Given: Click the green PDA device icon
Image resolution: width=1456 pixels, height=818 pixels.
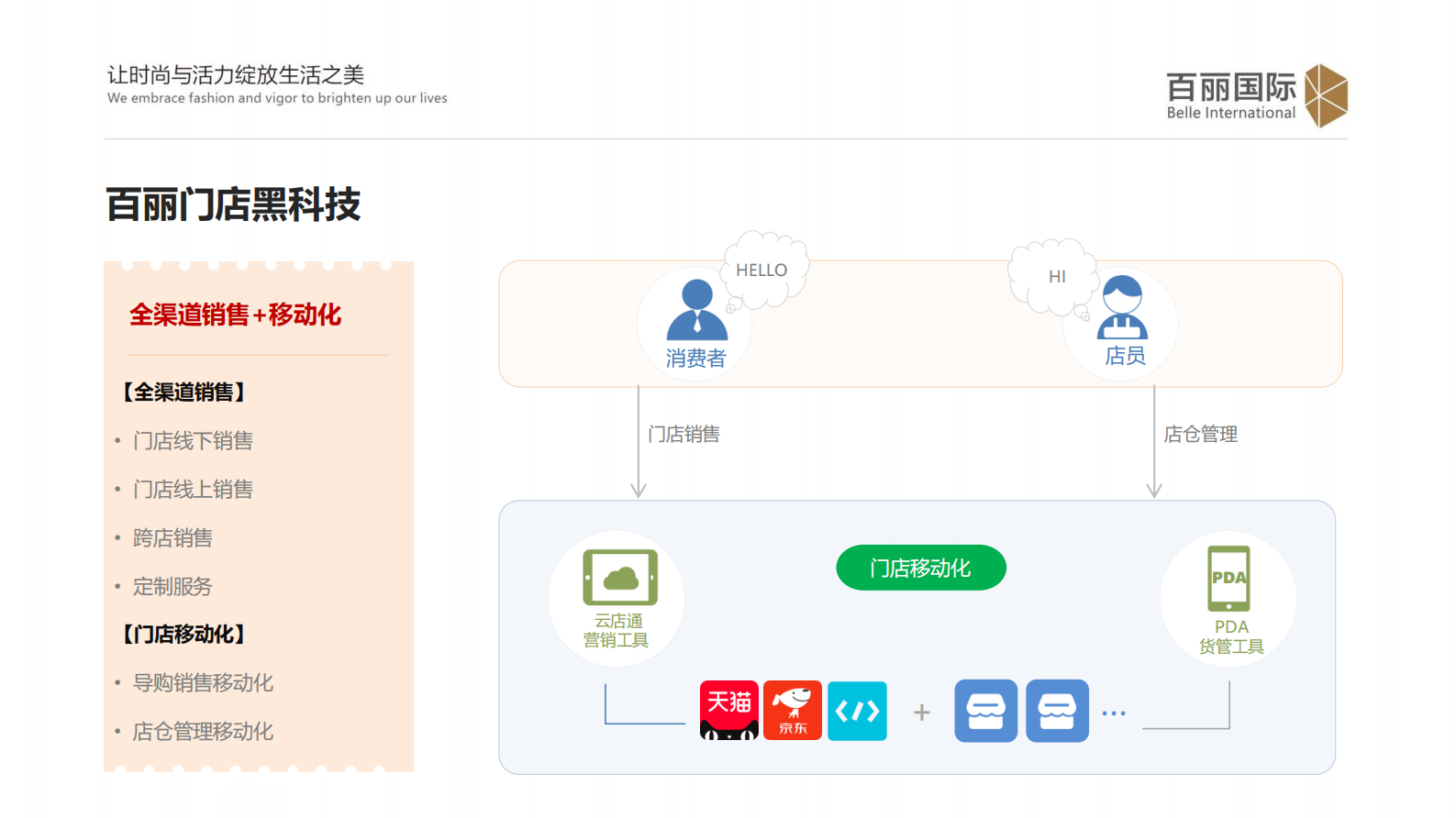Looking at the screenshot, I should (1228, 579).
